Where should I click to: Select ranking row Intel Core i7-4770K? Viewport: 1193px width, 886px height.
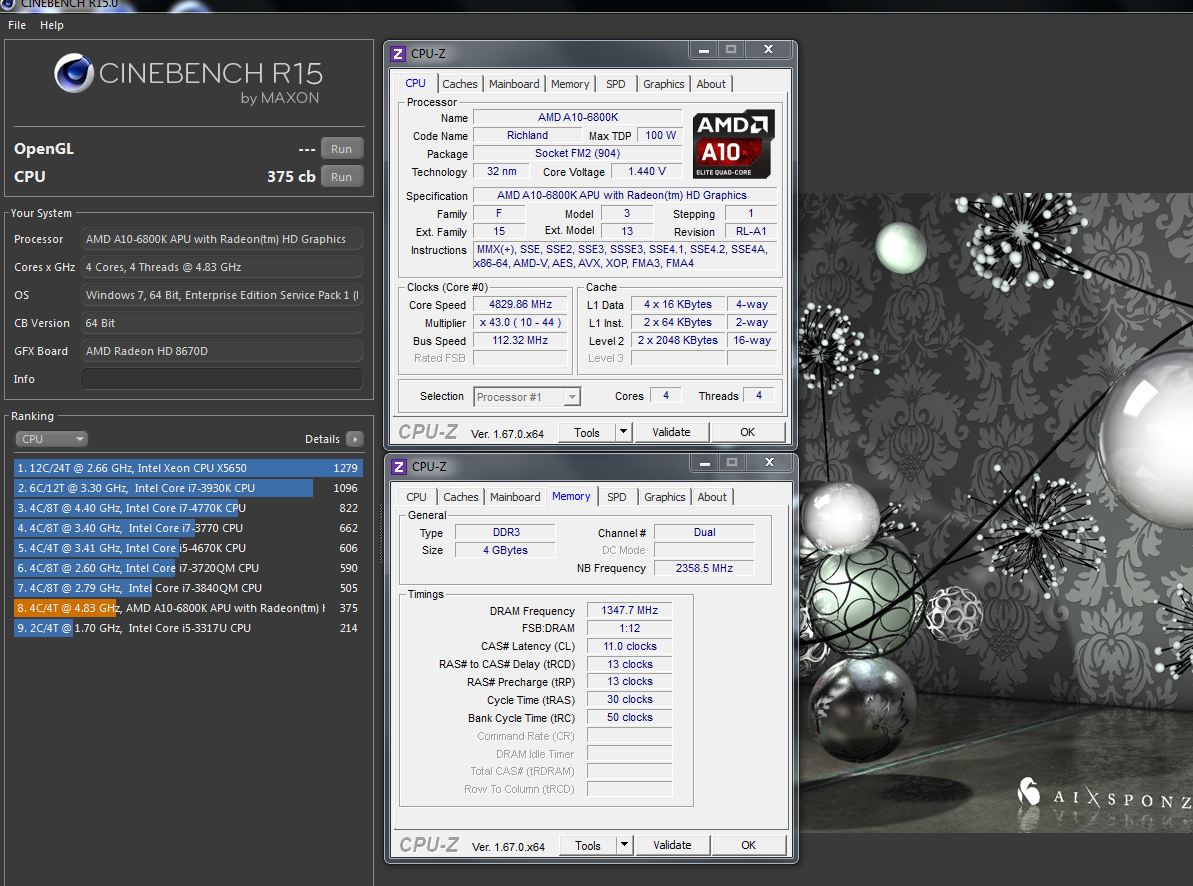click(188, 508)
